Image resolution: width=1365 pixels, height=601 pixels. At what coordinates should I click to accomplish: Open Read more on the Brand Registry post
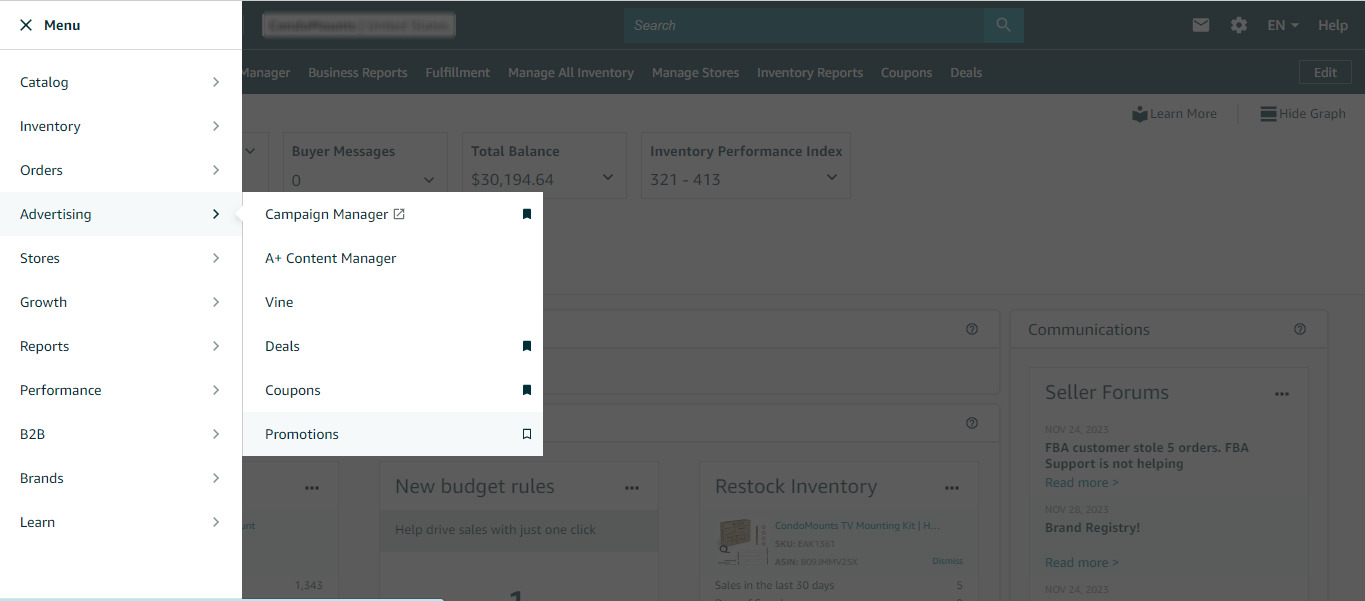point(1081,562)
